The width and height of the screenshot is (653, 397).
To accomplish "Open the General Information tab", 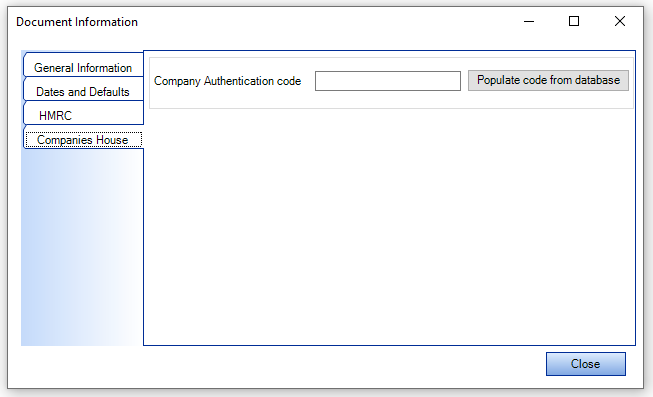I will 83,65.
